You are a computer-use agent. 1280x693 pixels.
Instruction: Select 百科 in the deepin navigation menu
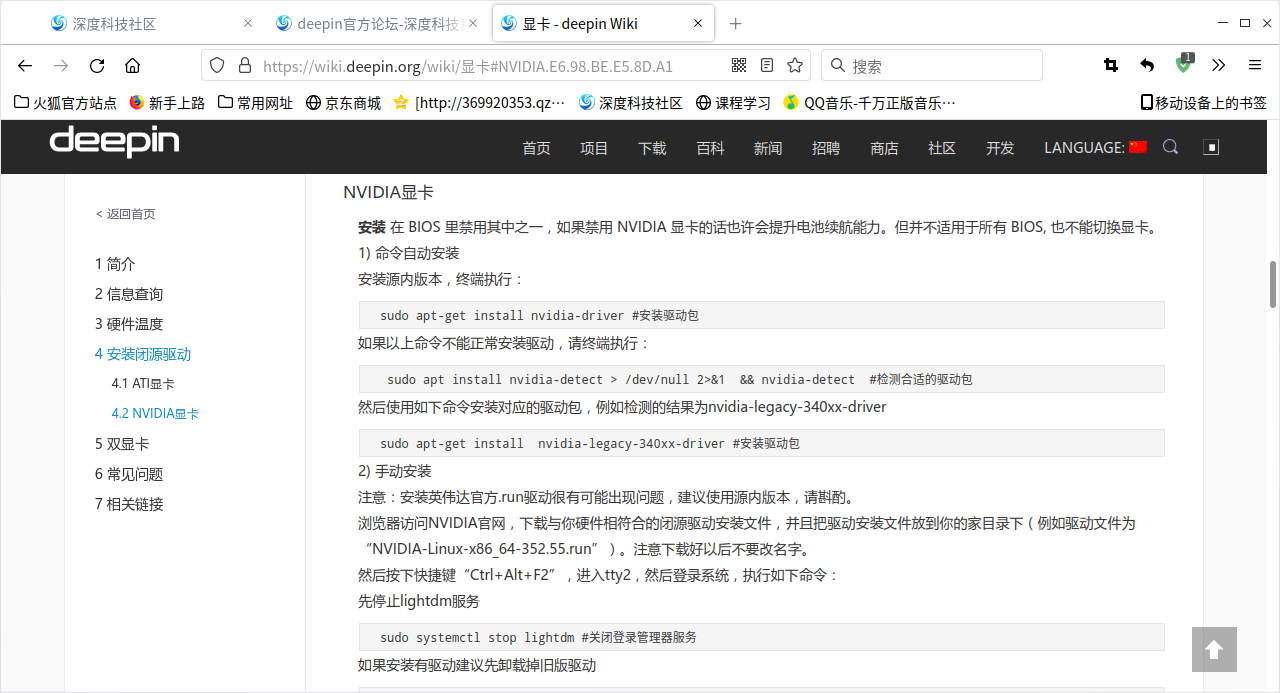tap(710, 147)
